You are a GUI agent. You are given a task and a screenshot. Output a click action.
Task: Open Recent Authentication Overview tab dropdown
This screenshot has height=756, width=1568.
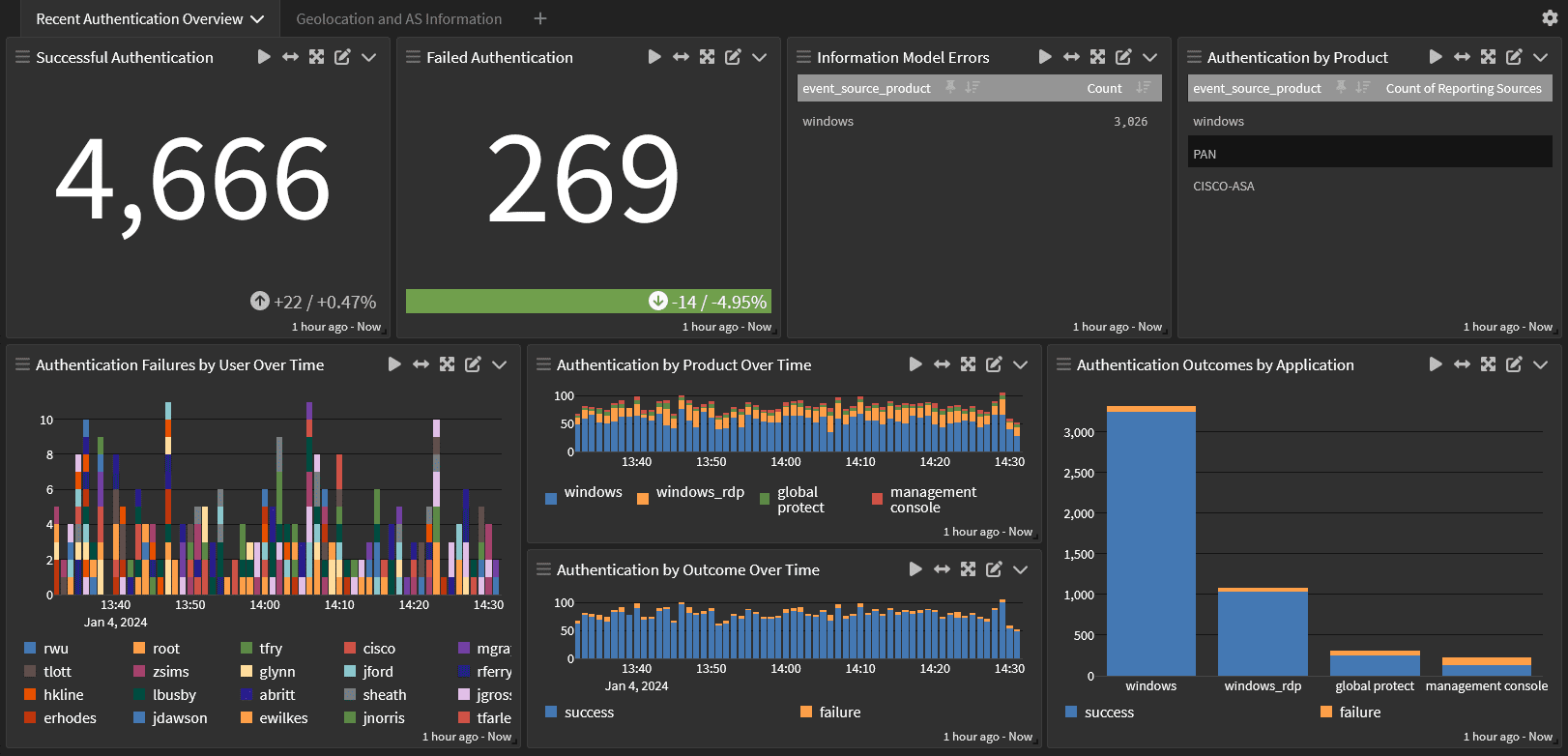(x=257, y=19)
